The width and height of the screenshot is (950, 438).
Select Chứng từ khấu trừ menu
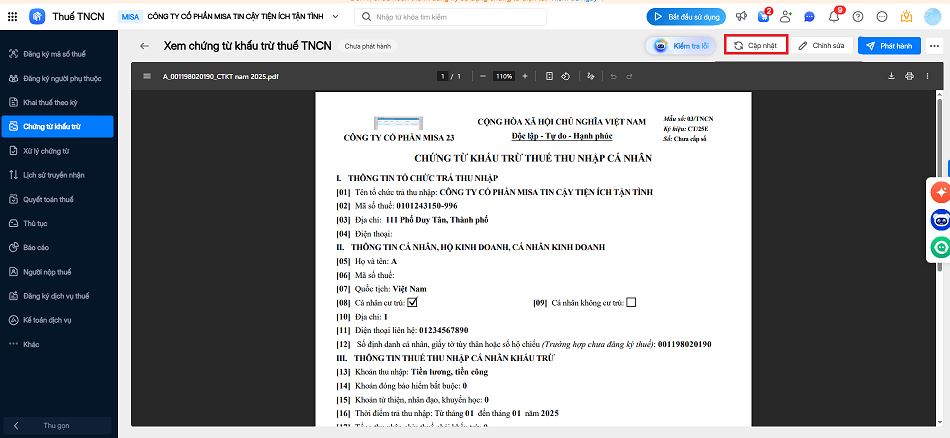tap(57, 127)
